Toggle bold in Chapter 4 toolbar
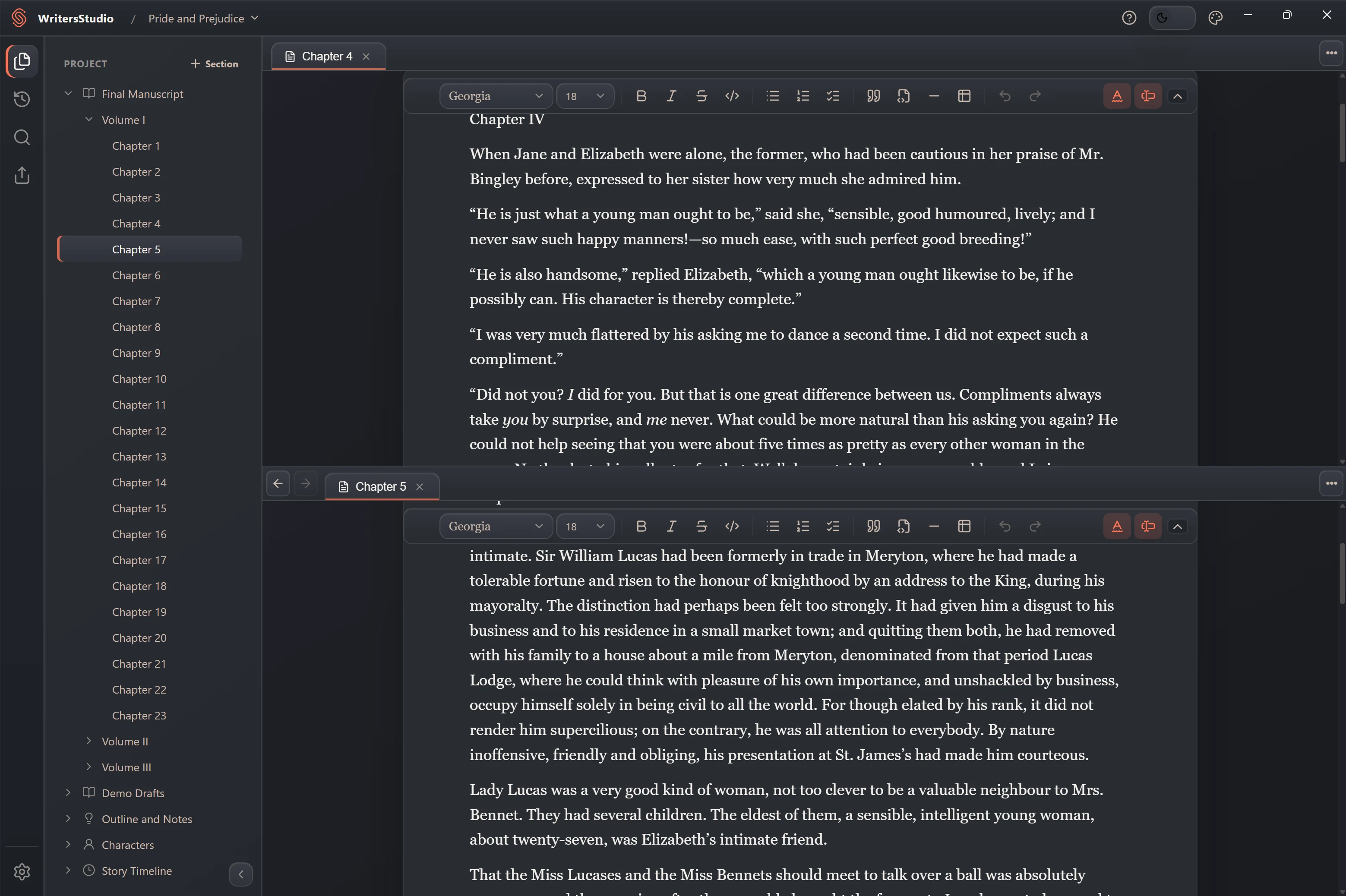 coord(641,96)
